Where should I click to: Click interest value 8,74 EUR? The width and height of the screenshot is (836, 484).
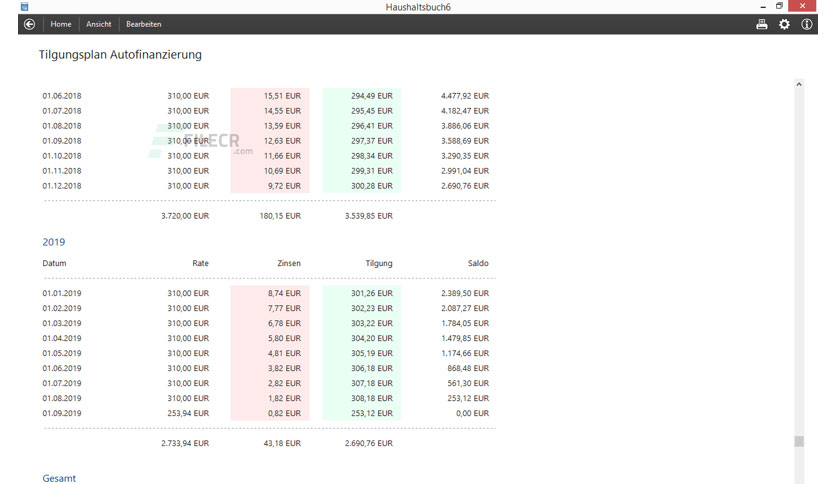point(284,293)
